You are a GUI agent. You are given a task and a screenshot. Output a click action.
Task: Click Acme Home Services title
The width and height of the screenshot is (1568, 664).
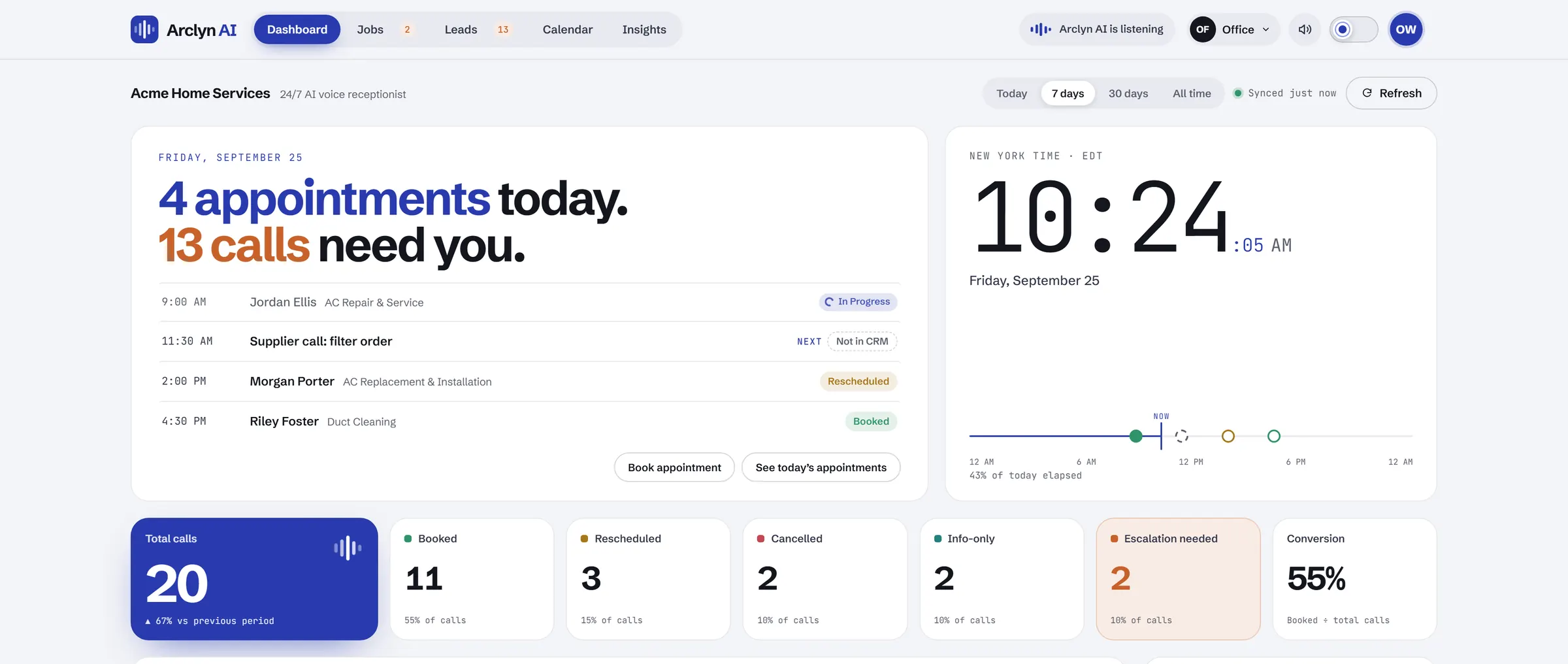tap(200, 93)
